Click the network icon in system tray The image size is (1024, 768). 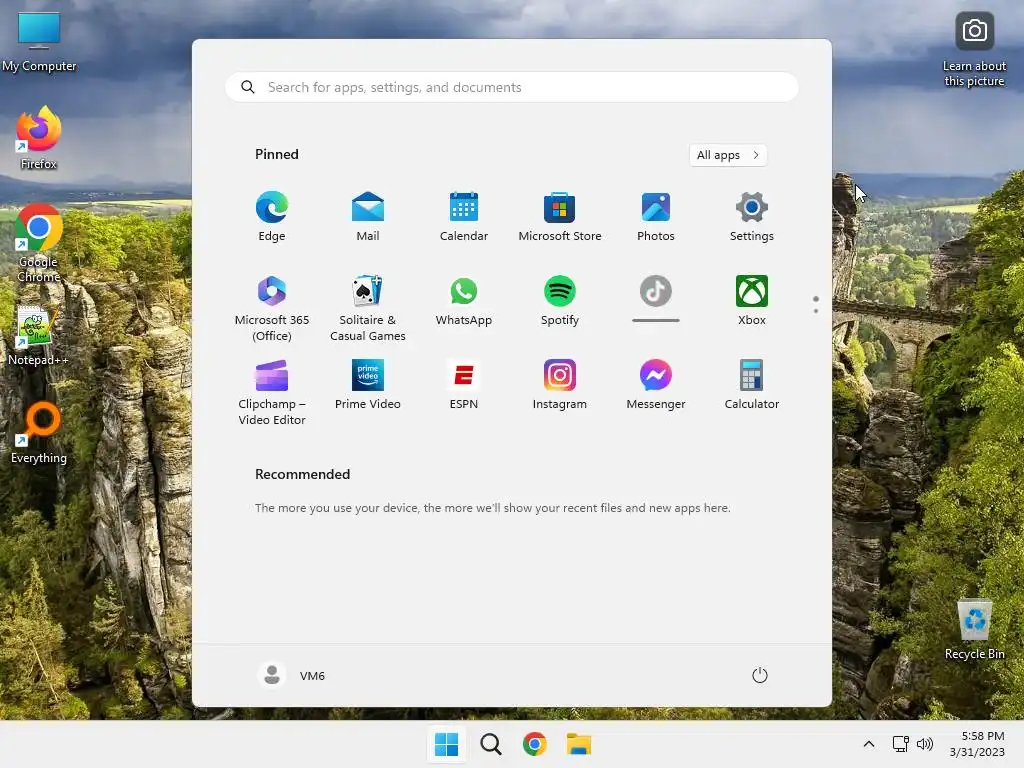pos(901,744)
